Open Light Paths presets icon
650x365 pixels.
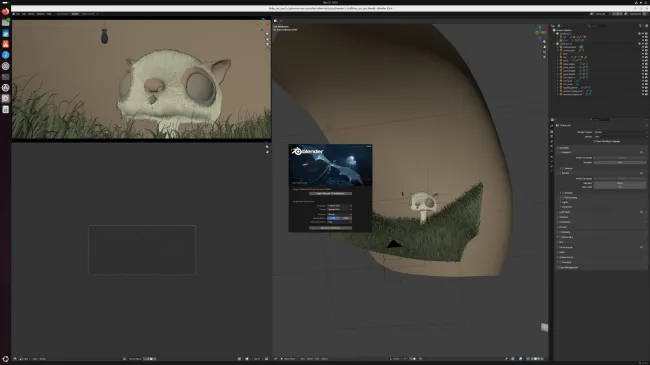pyautogui.click(x=641, y=212)
